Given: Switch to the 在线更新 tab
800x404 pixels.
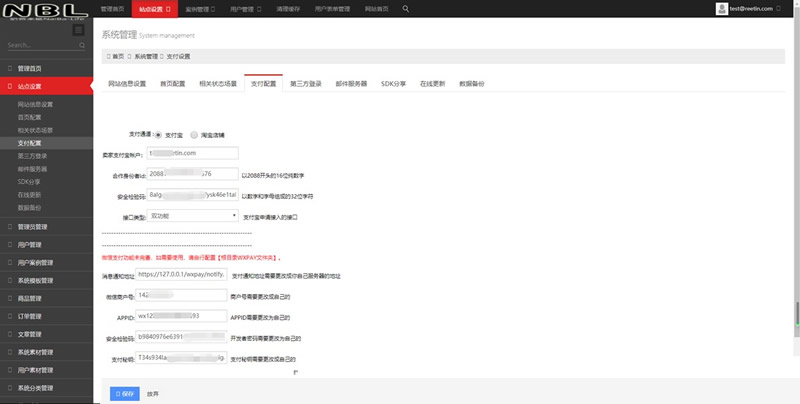Looking at the screenshot, I should (433, 84).
